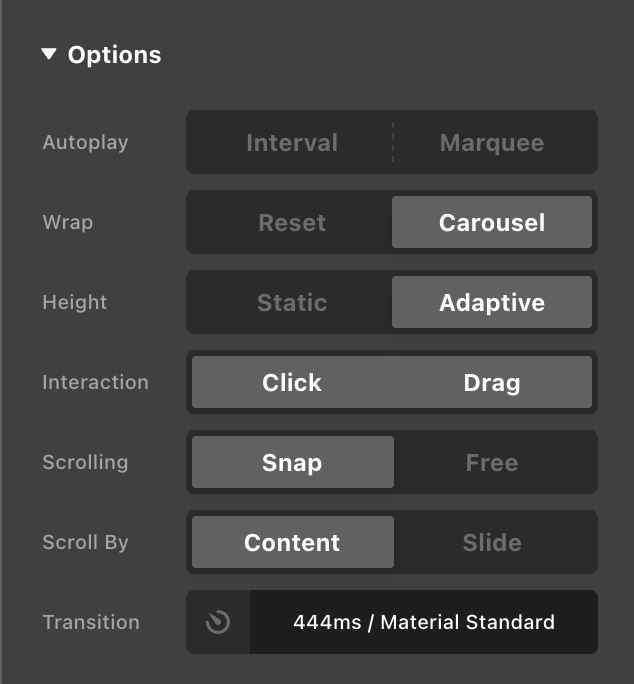Enable Marquee autoplay option
The image size is (634, 684).
pos(492,142)
